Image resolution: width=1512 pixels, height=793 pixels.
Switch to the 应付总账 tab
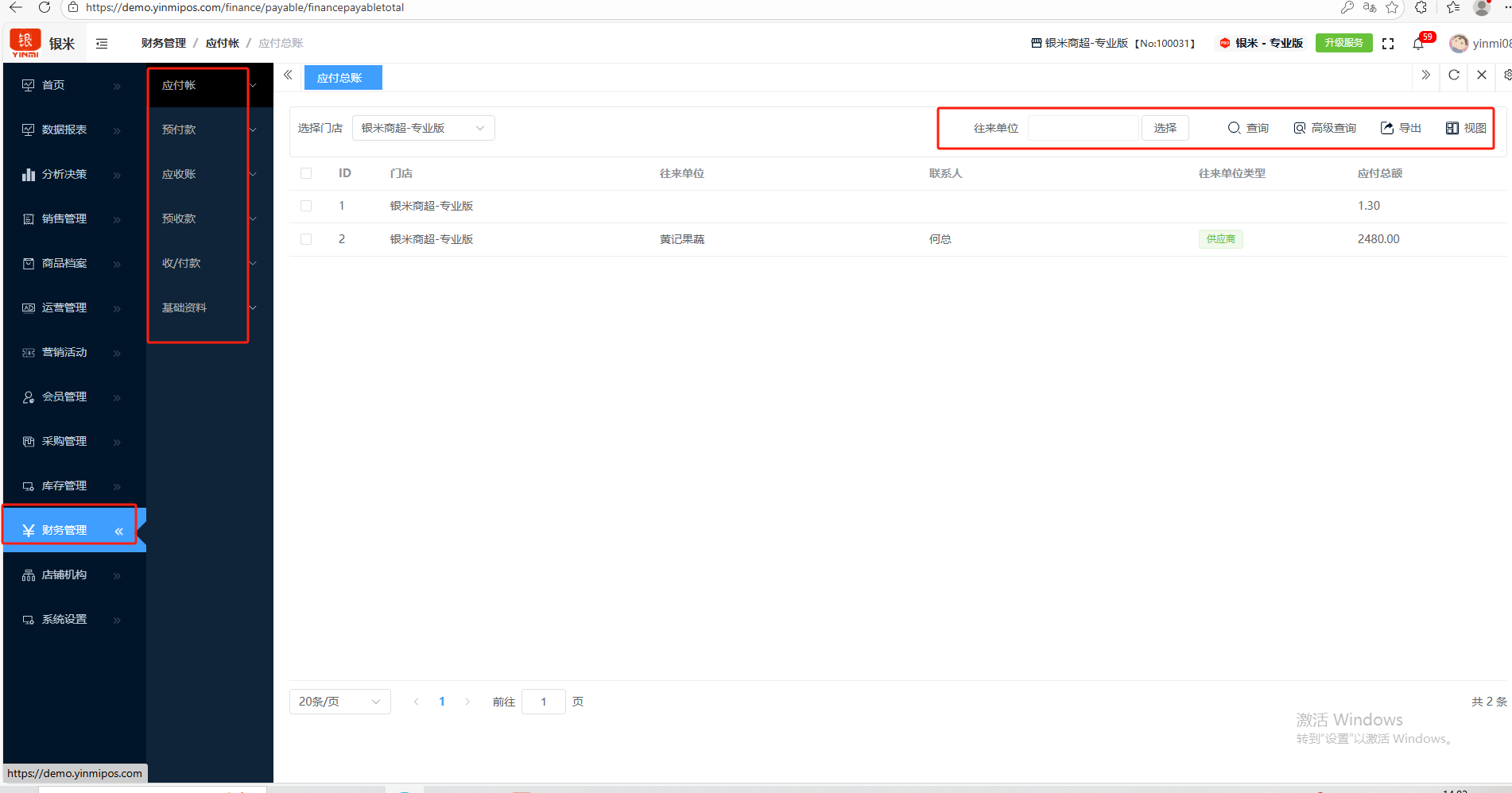(342, 78)
